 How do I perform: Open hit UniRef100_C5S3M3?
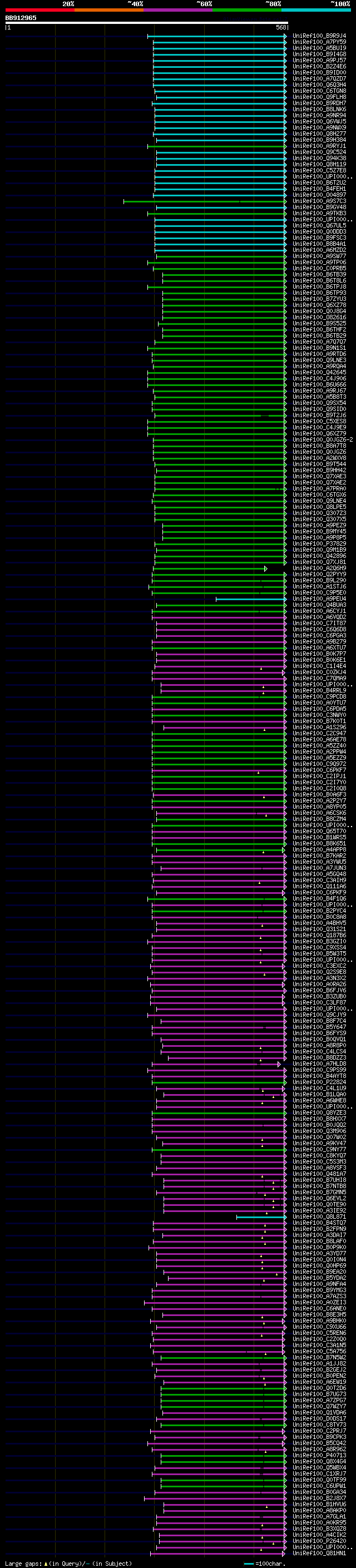coord(319,1161)
